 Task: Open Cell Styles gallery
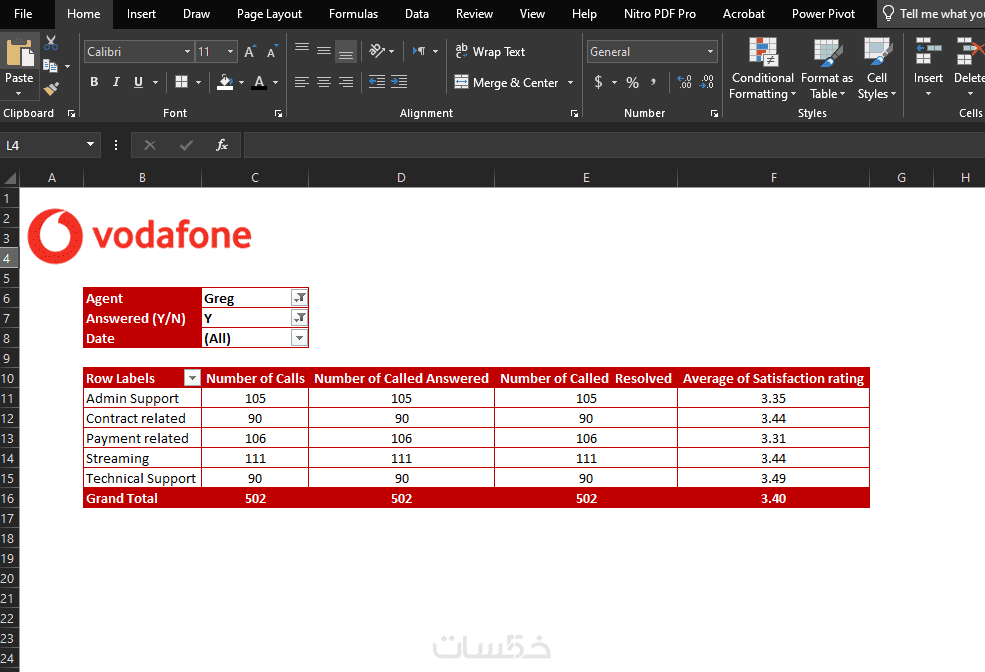click(x=876, y=68)
